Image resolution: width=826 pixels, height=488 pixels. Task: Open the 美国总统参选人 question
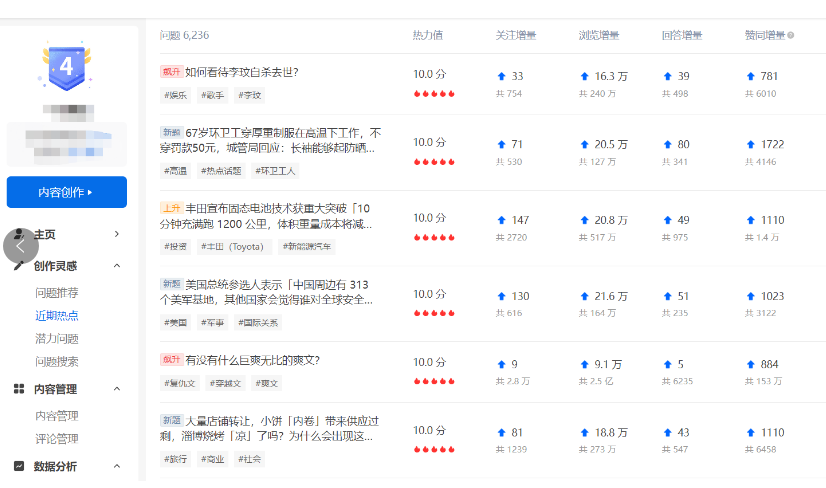click(x=267, y=292)
